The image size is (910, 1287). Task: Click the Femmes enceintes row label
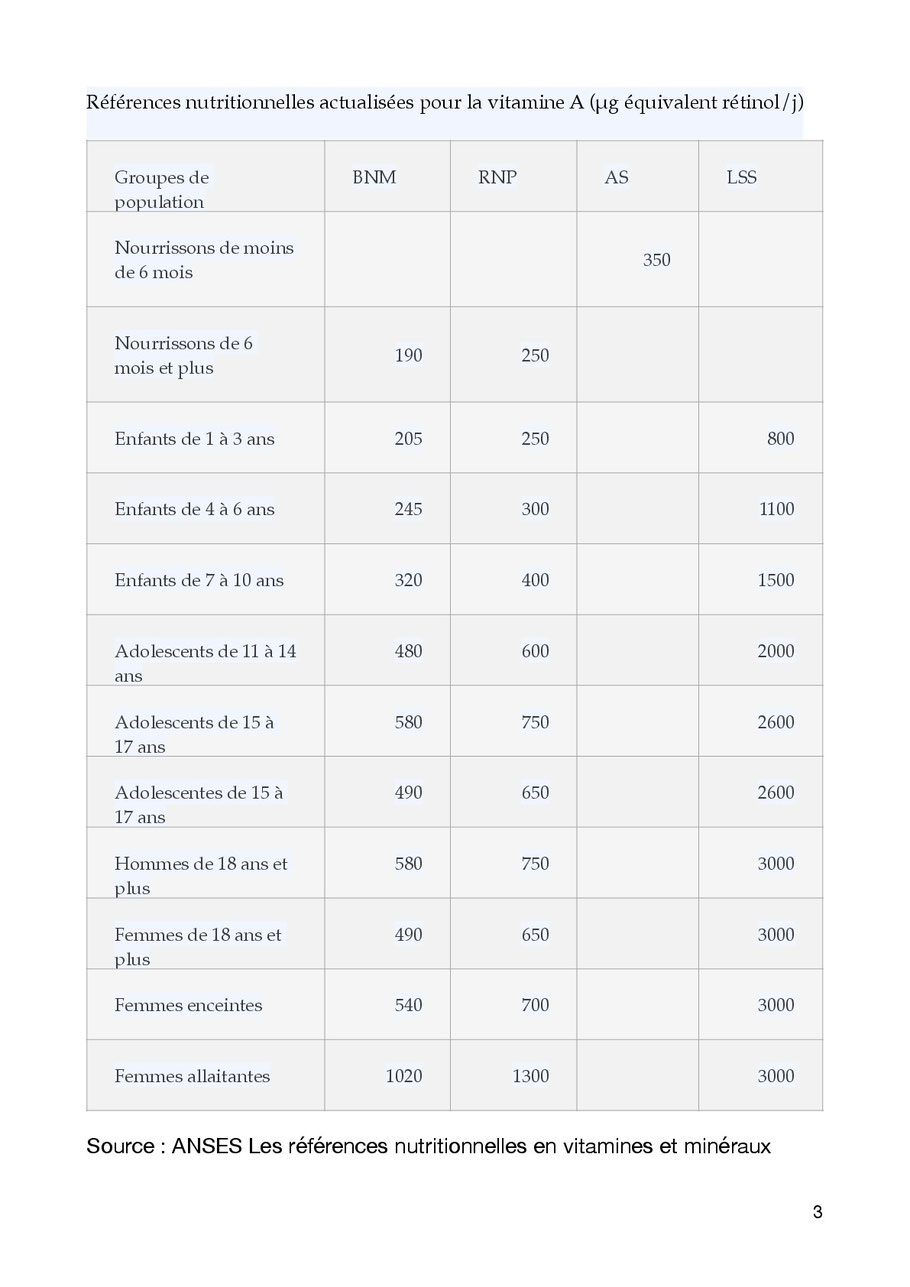click(x=188, y=1005)
